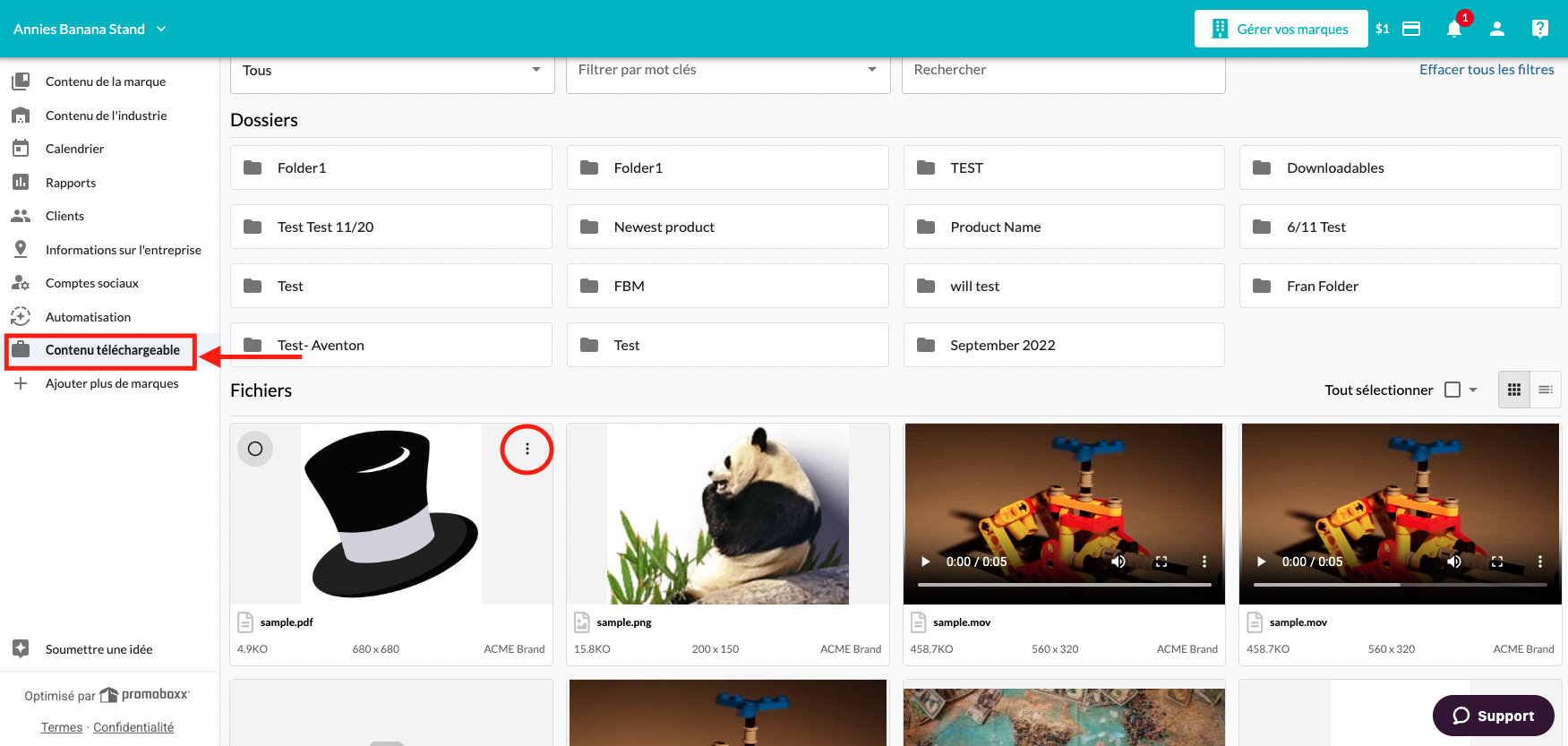Enter fullscreen on second sample.mov video
The height and width of the screenshot is (746, 1568).
tap(1497, 562)
